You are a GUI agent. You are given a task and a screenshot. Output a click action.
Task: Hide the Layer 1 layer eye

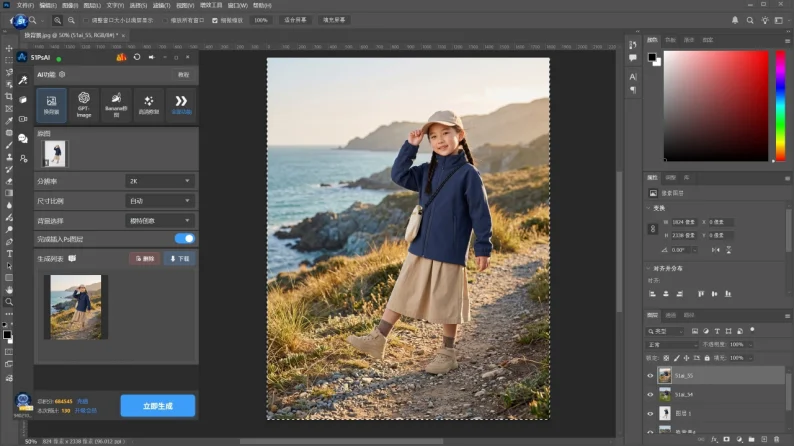[650, 414]
